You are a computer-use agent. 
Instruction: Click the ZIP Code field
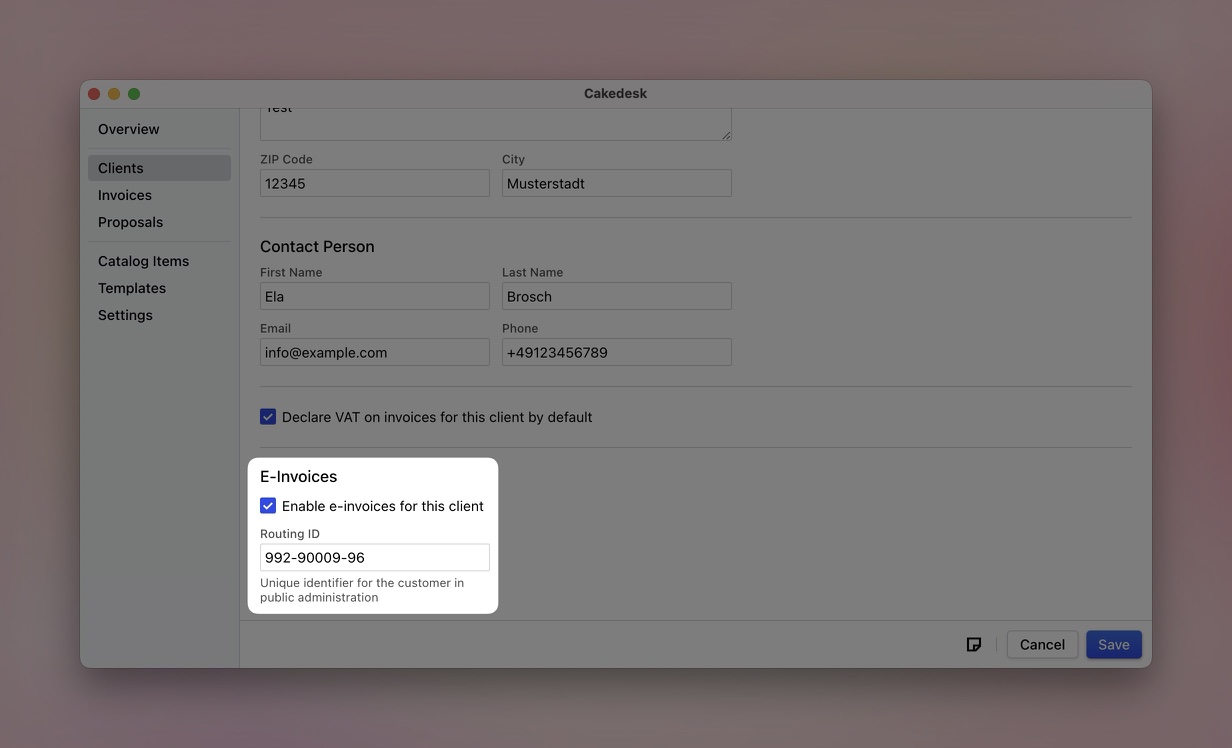(374, 183)
